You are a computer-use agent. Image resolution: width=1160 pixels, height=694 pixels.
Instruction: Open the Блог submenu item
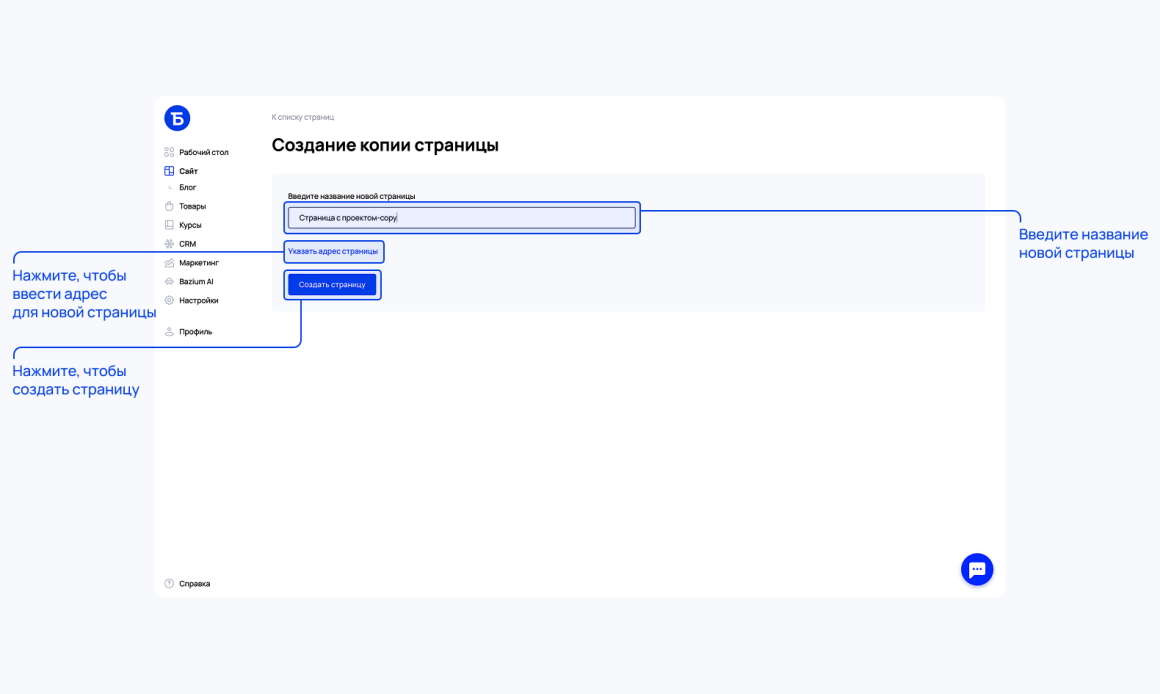coord(187,188)
